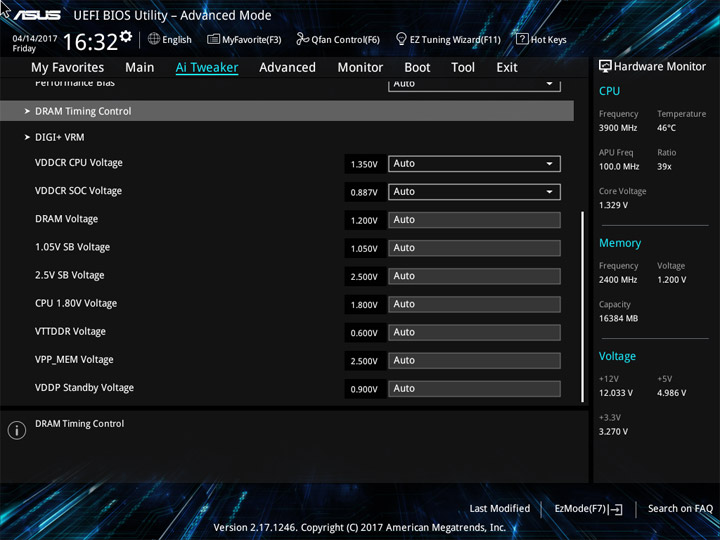Screen dimensions: 720x540
Task: Click +3.3V reading 3.270 V
Action: (x=613, y=432)
